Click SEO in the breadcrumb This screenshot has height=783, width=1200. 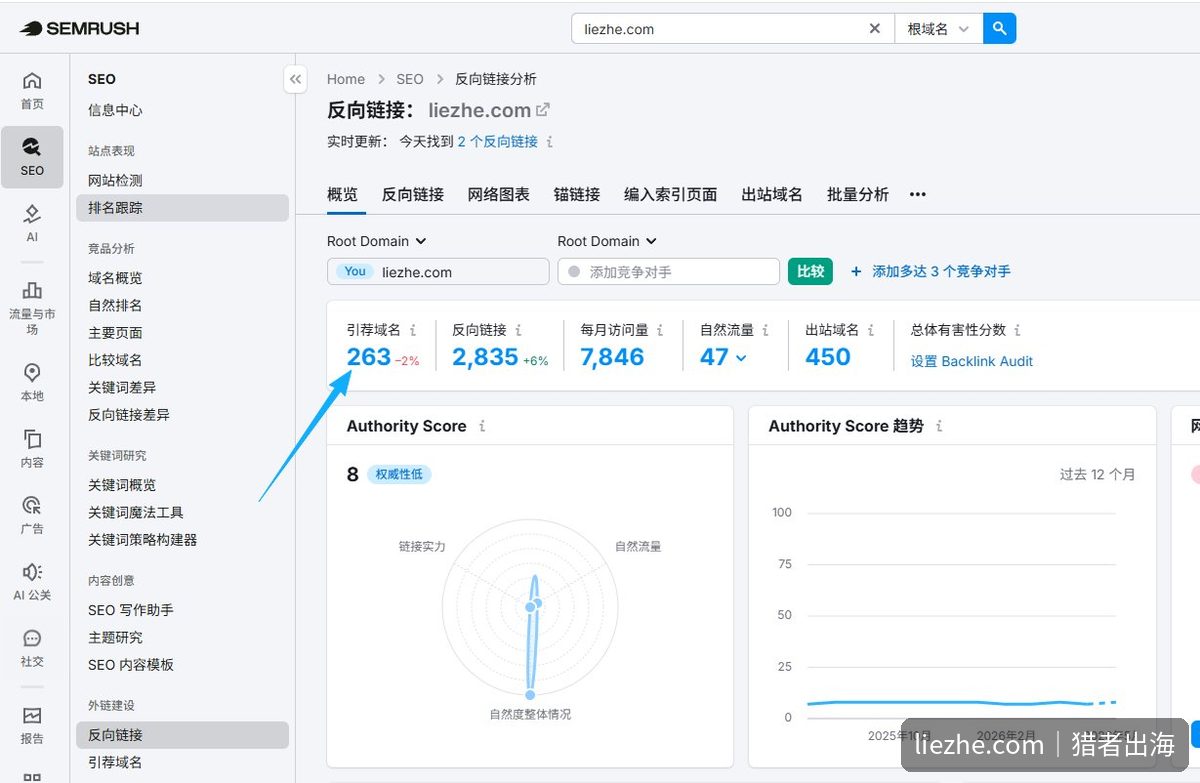click(x=410, y=79)
